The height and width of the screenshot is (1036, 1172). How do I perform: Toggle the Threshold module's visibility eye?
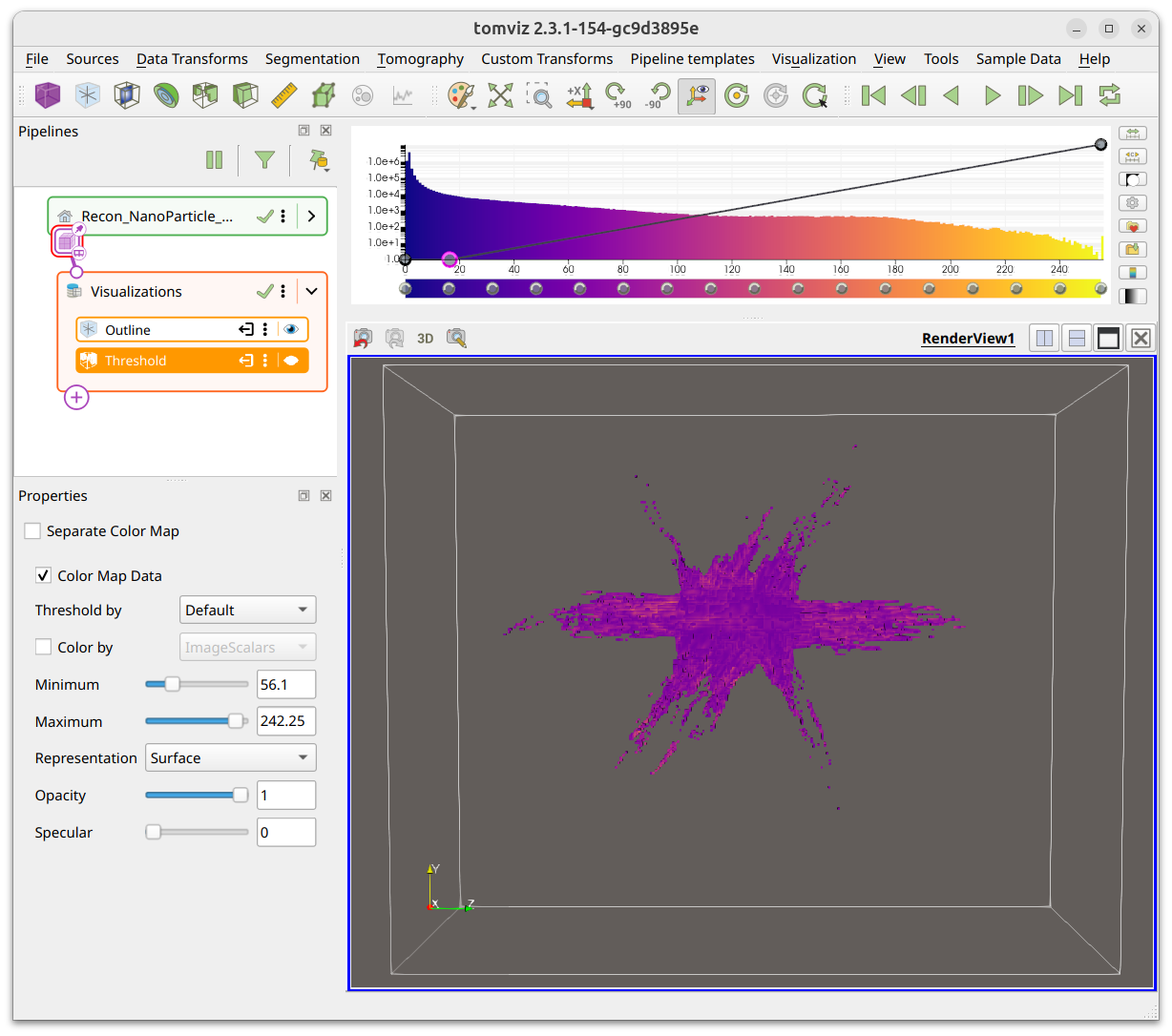(x=291, y=361)
